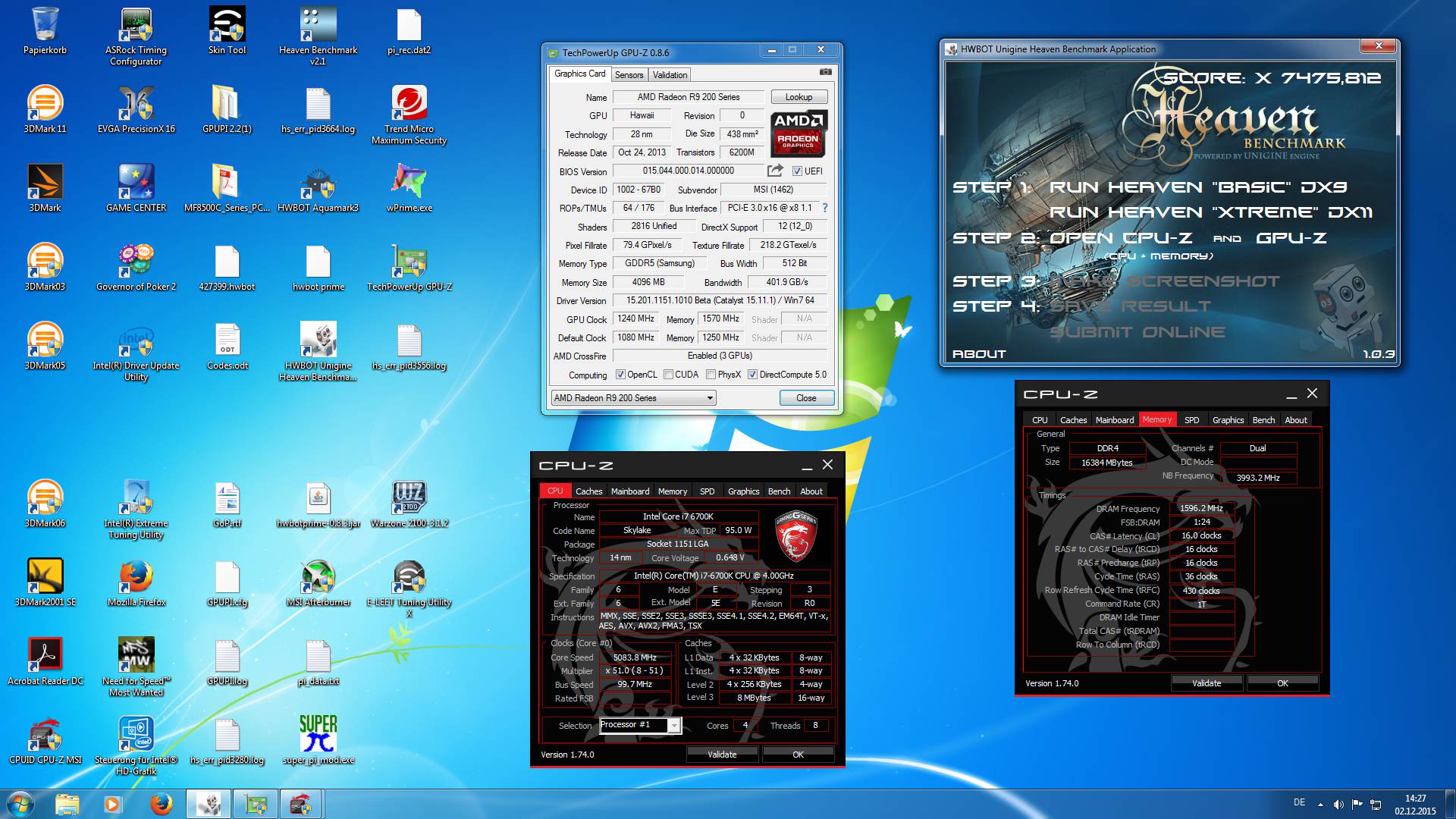
Task: Open E-LEET Tuning Utility X icon
Action: pos(409,588)
